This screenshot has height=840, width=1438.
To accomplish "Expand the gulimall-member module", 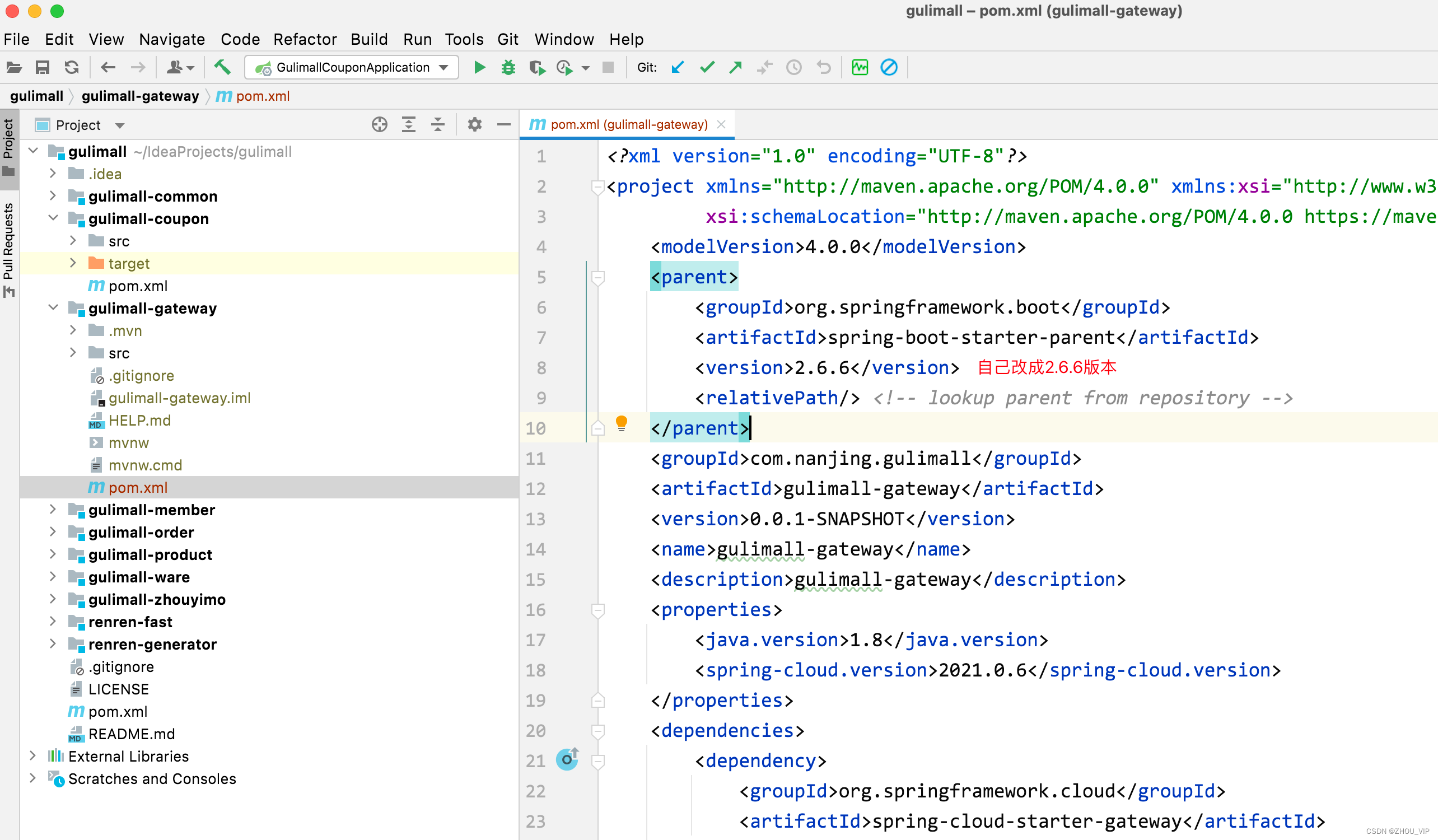I will point(53,509).
